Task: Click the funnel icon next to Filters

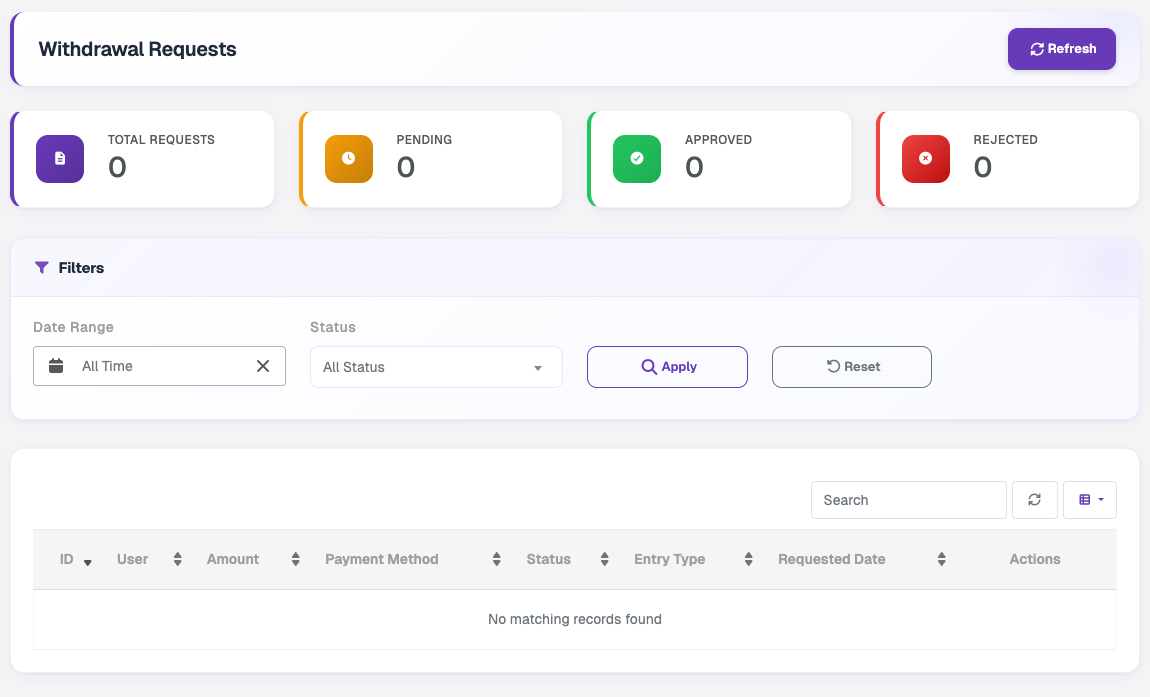Action: (x=42, y=268)
